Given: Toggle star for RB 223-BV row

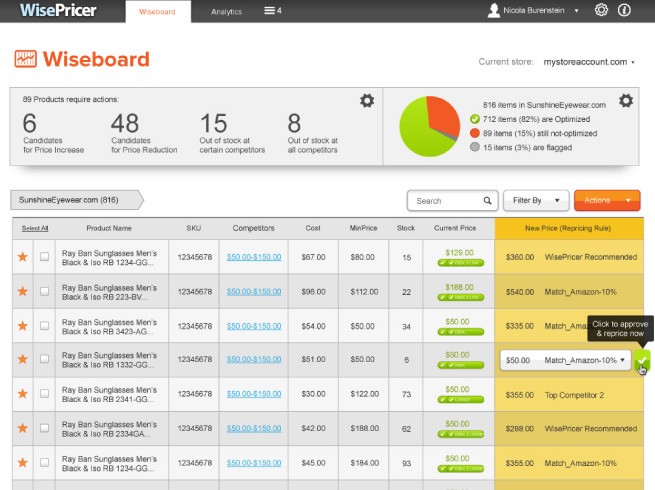Looking at the screenshot, I should click(x=23, y=291).
